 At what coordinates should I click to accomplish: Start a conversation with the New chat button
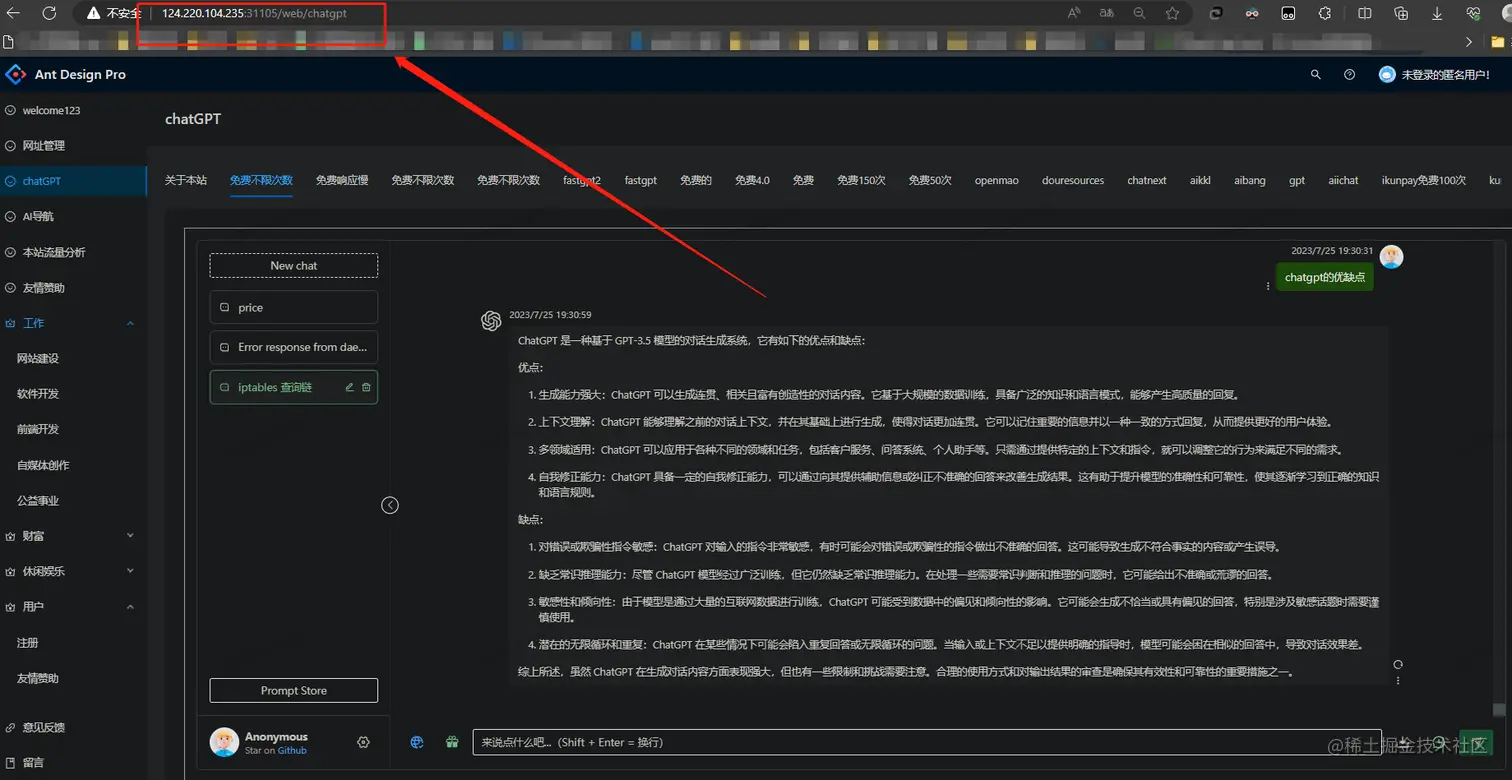click(294, 265)
